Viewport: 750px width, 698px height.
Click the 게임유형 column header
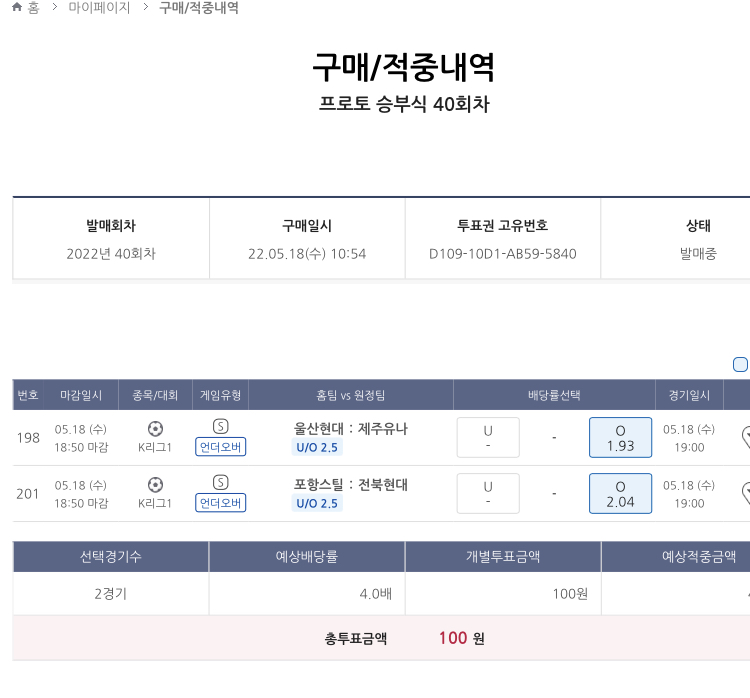click(x=221, y=395)
